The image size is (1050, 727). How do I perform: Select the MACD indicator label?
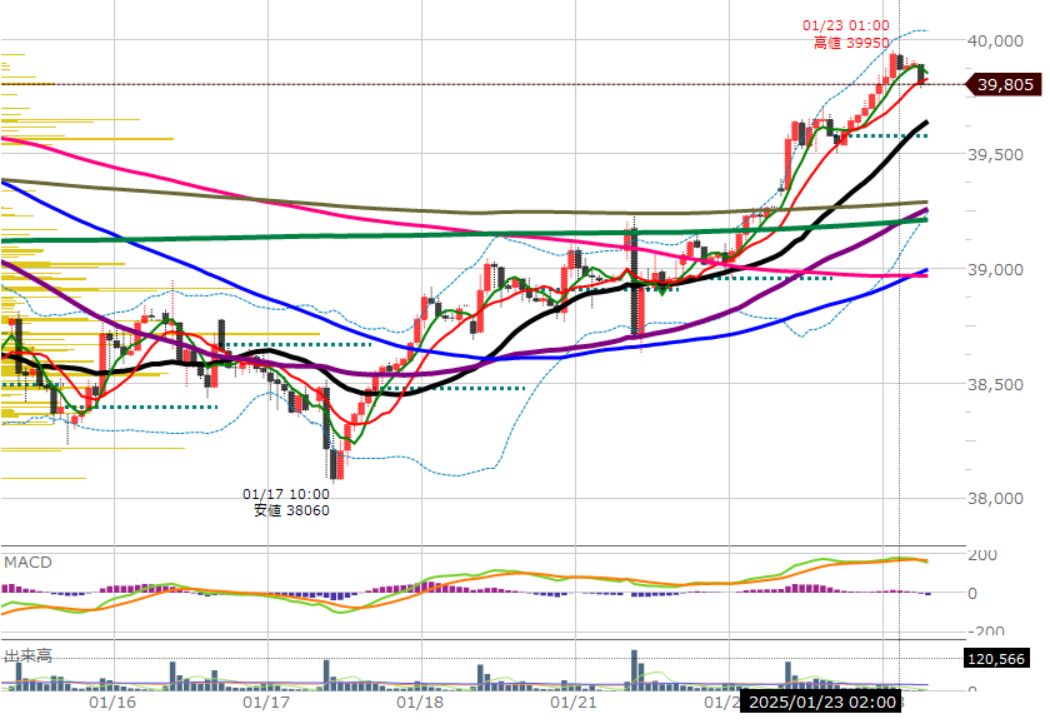click(x=27, y=562)
